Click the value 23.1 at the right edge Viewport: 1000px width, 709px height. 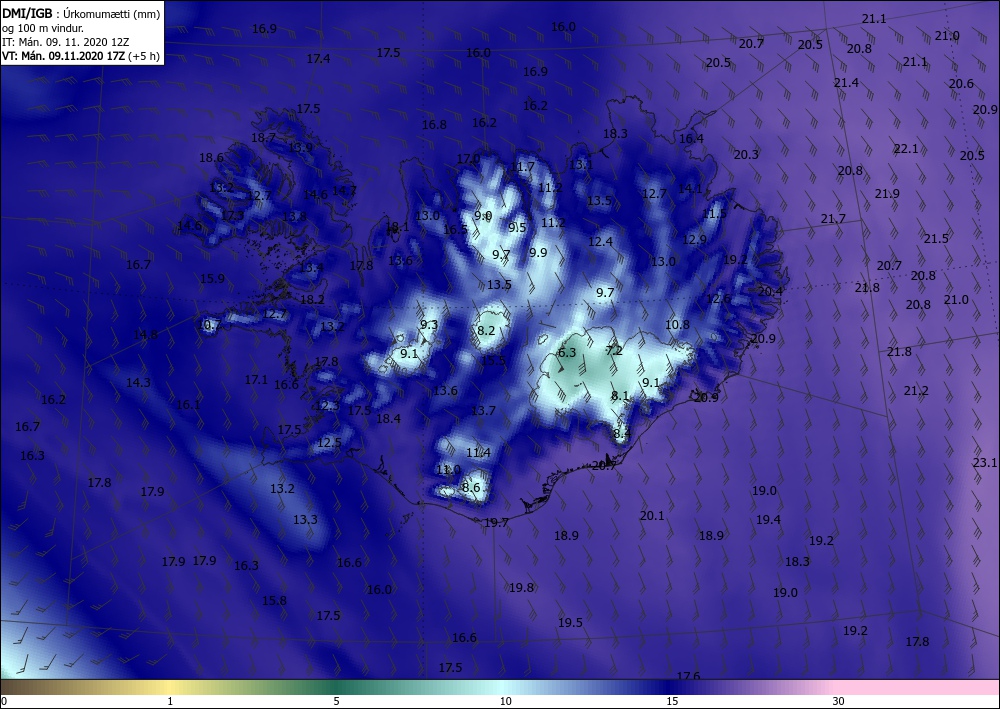pos(985,463)
